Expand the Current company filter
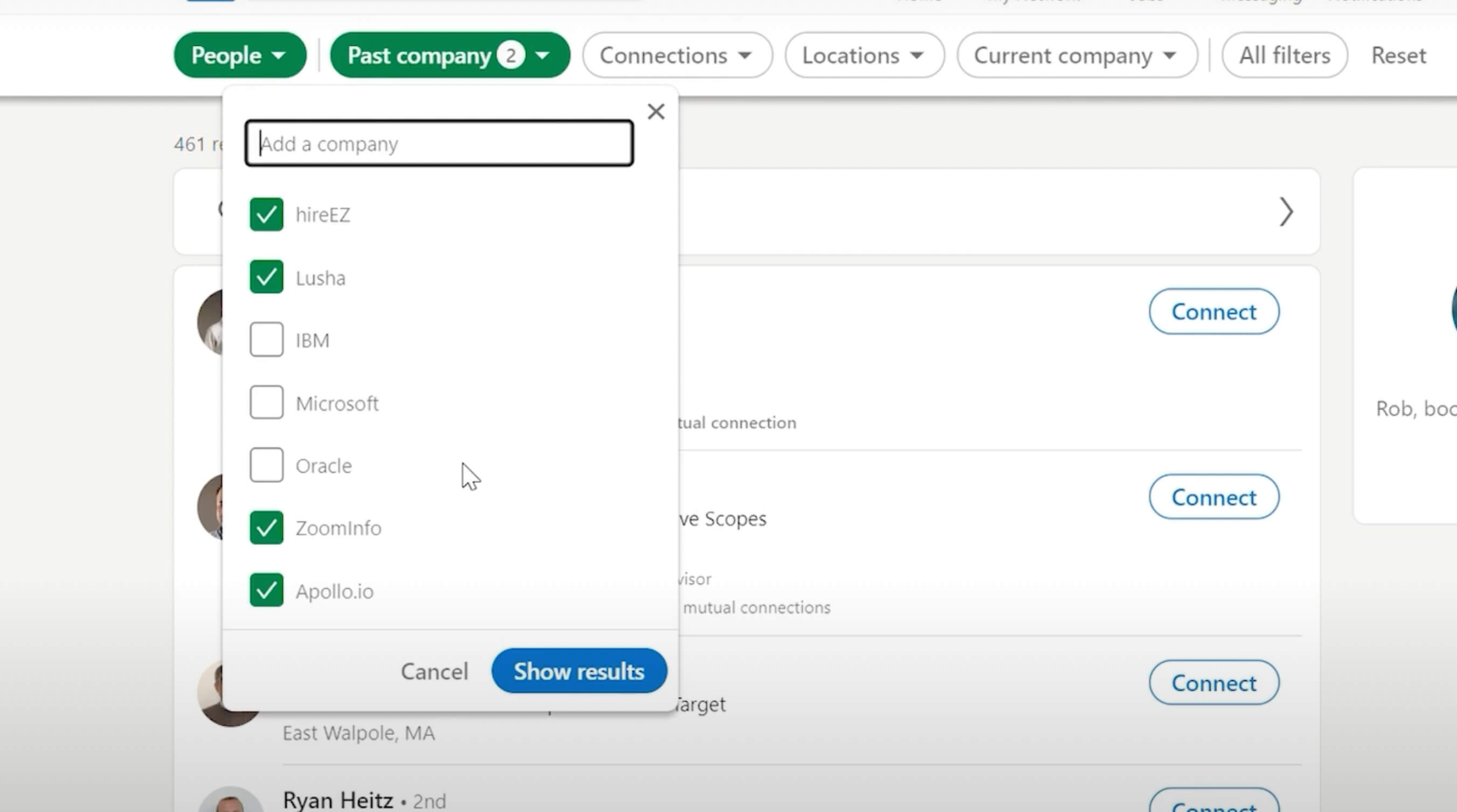The width and height of the screenshot is (1457, 812). click(x=1076, y=55)
